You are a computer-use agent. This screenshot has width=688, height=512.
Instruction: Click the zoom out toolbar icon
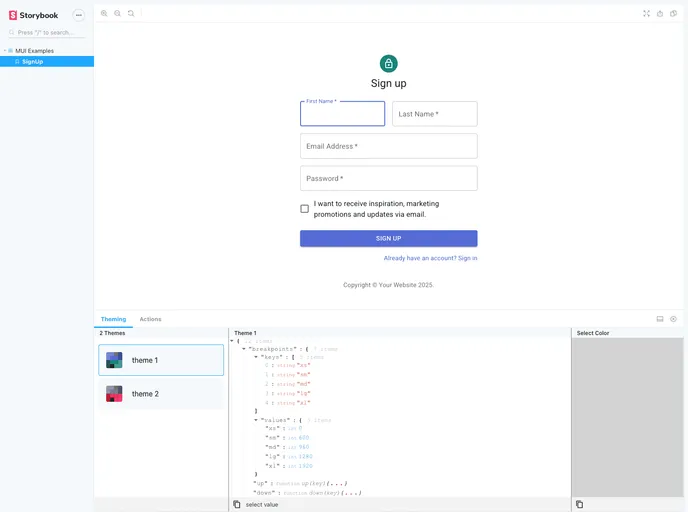click(x=117, y=13)
